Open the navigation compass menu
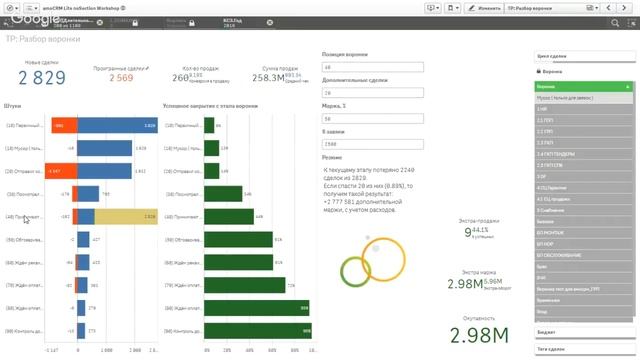Screen dimensions: 640x360 pyautogui.click(x=12, y=8)
